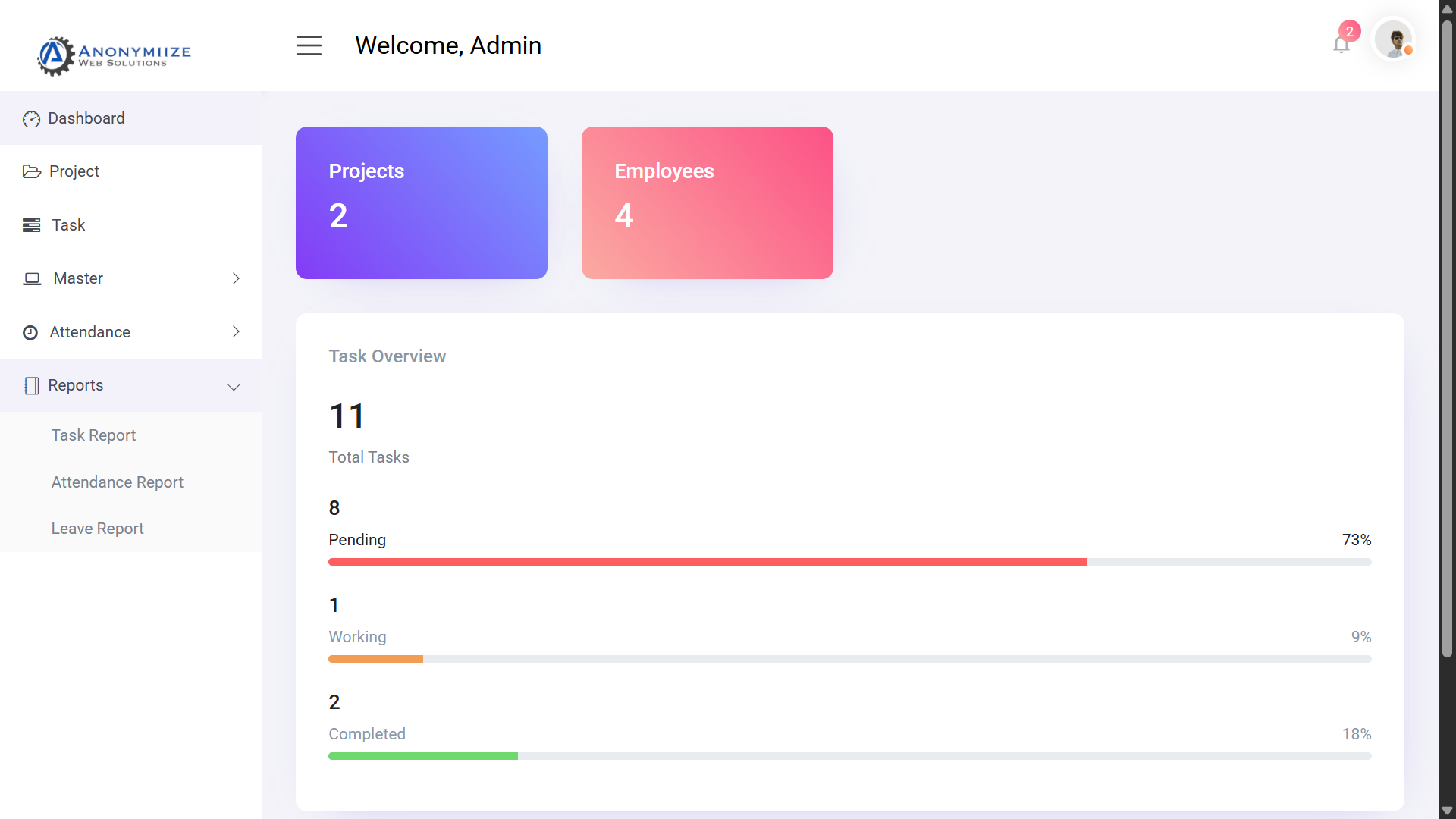Open the Project menu item
This screenshot has height=819, width=1456.
click(x=130, y=171)
